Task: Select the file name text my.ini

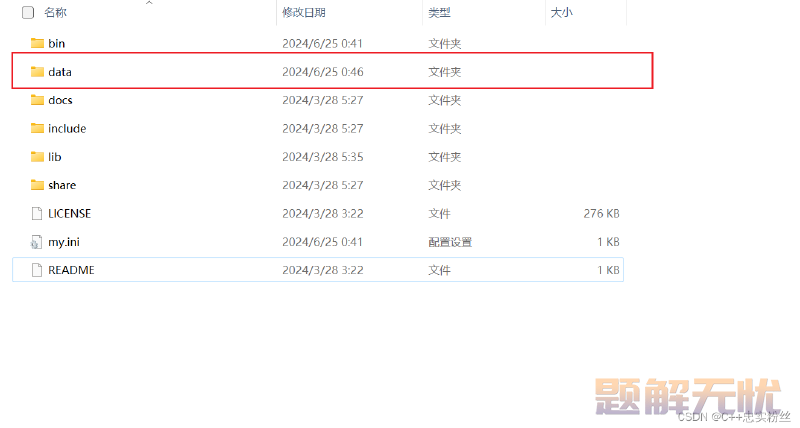Action: 64,242
